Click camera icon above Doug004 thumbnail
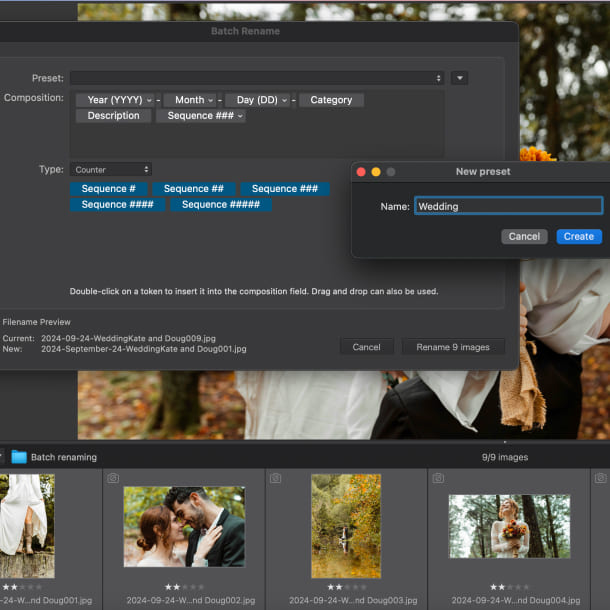610x610 pixels. 439,479
